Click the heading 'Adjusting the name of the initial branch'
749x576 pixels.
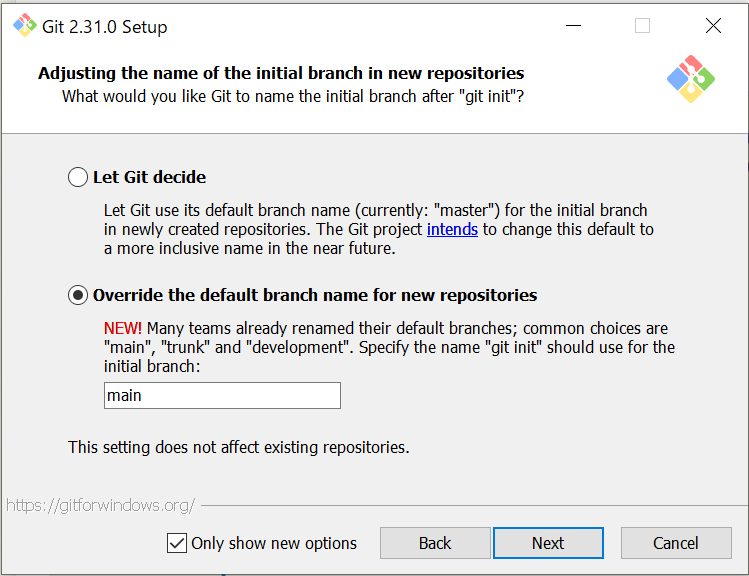281,73
